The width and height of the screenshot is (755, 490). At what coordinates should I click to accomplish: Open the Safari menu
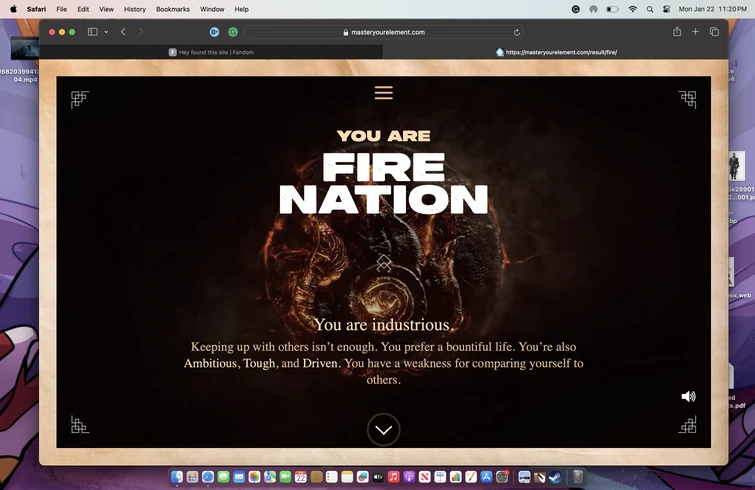[x=36, y=9]
